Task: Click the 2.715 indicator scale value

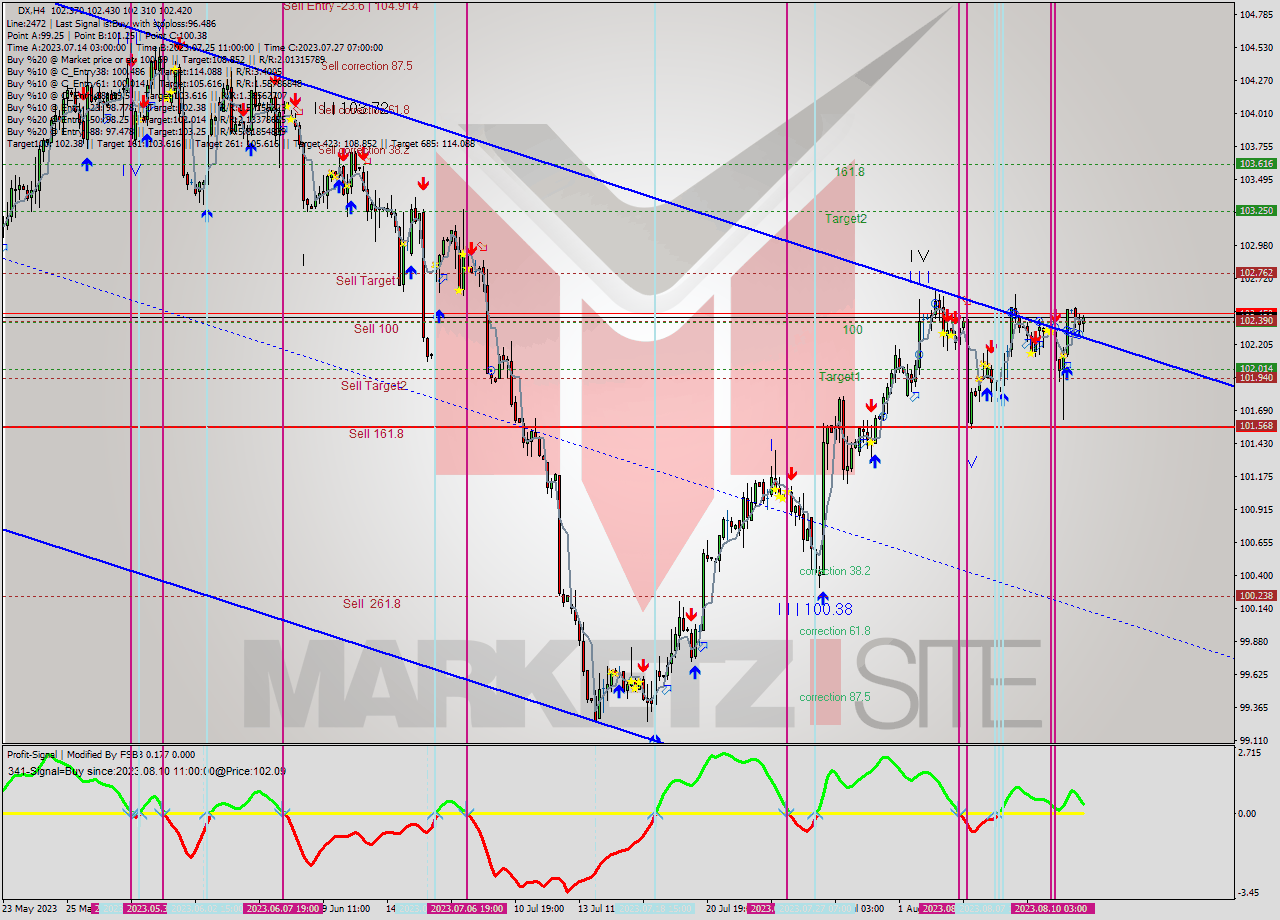Action: 1251,751
